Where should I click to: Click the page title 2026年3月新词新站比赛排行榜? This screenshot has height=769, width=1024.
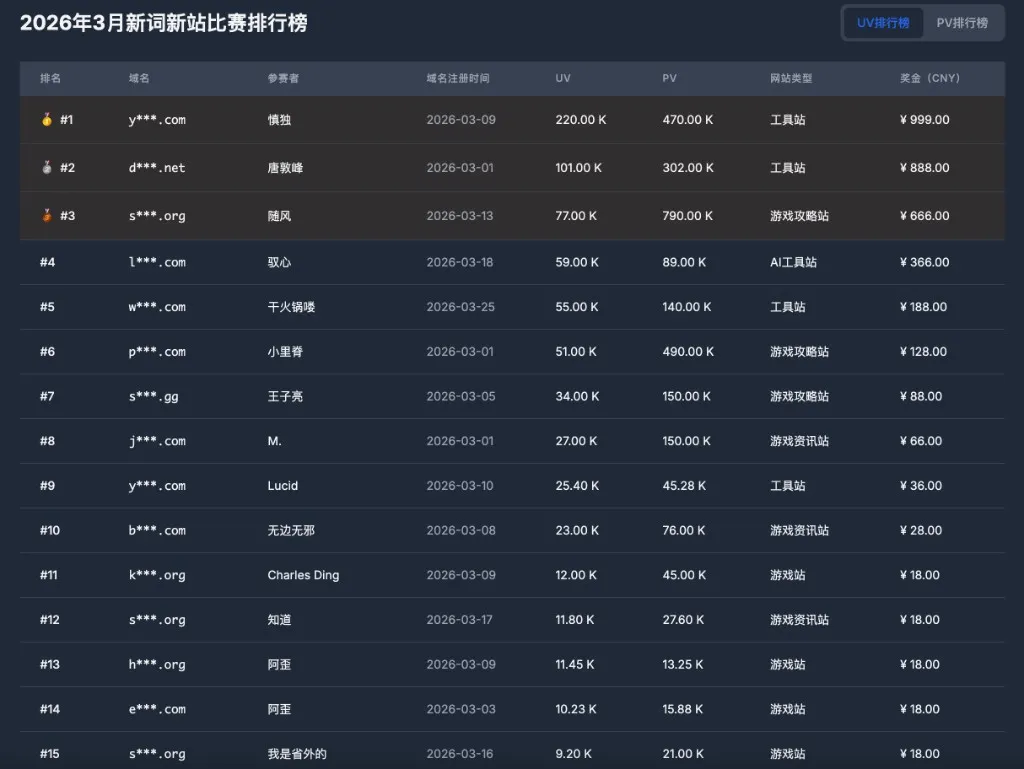point(164,23)
